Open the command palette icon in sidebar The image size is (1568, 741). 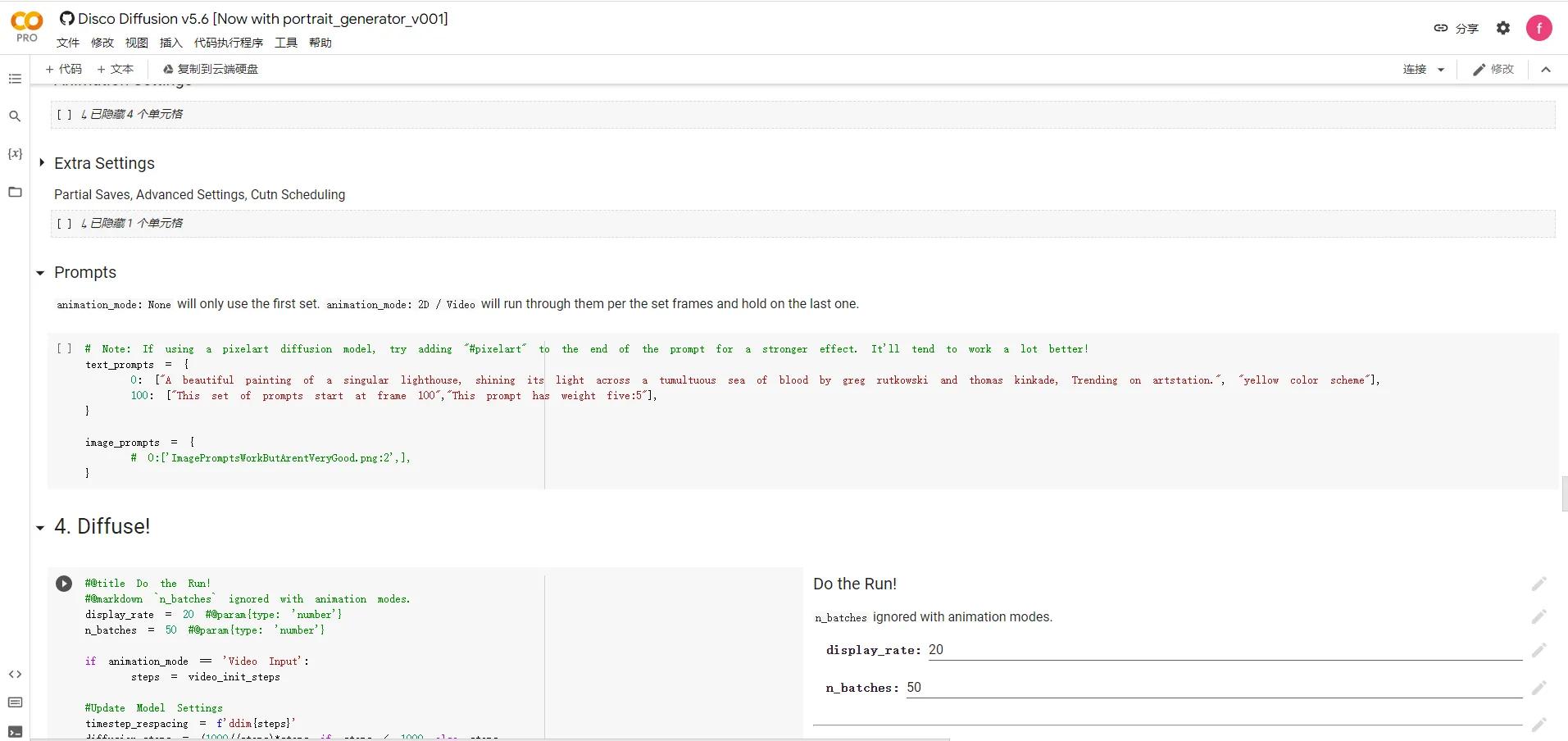(15, 702)
